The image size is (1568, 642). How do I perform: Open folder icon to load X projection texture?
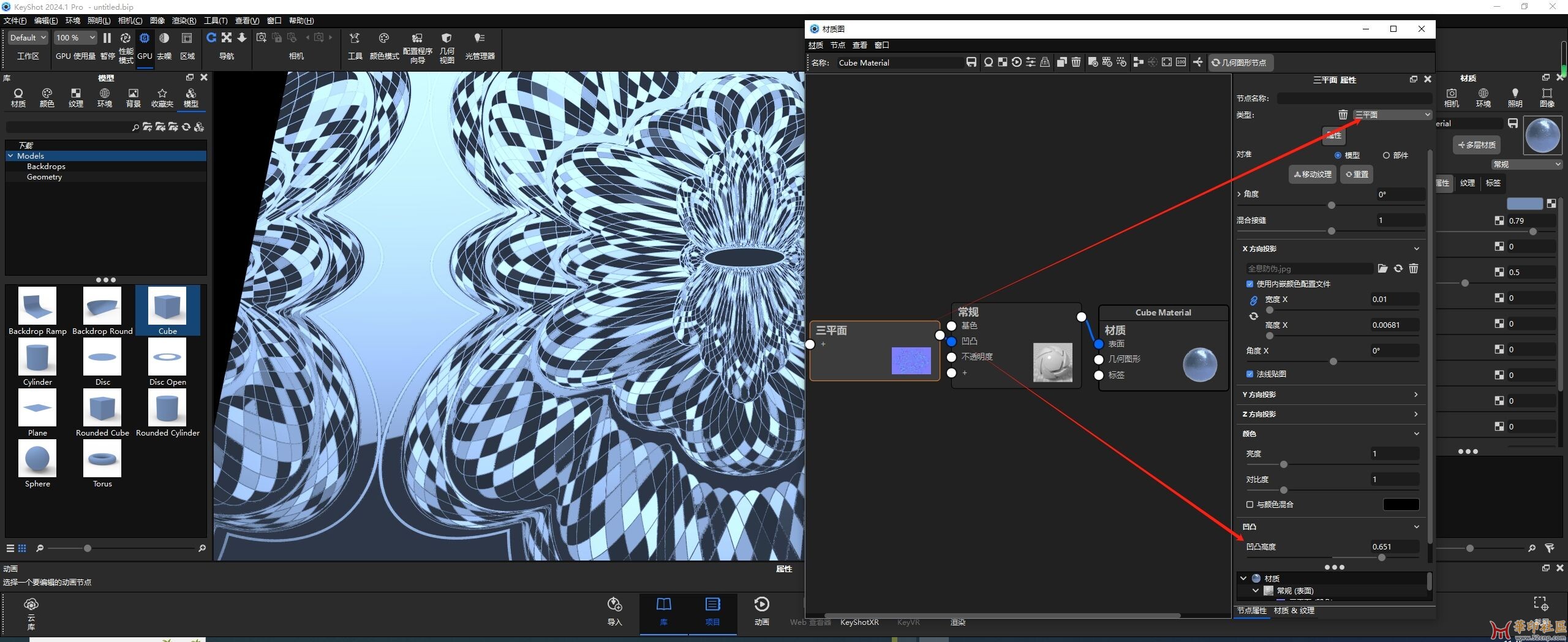point(1383,268)
